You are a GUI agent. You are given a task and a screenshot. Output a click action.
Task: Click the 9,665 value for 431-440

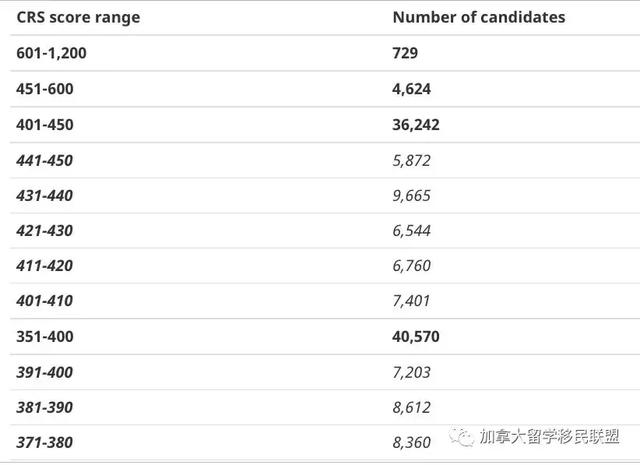pyautogui.click(x=411, y=196)
